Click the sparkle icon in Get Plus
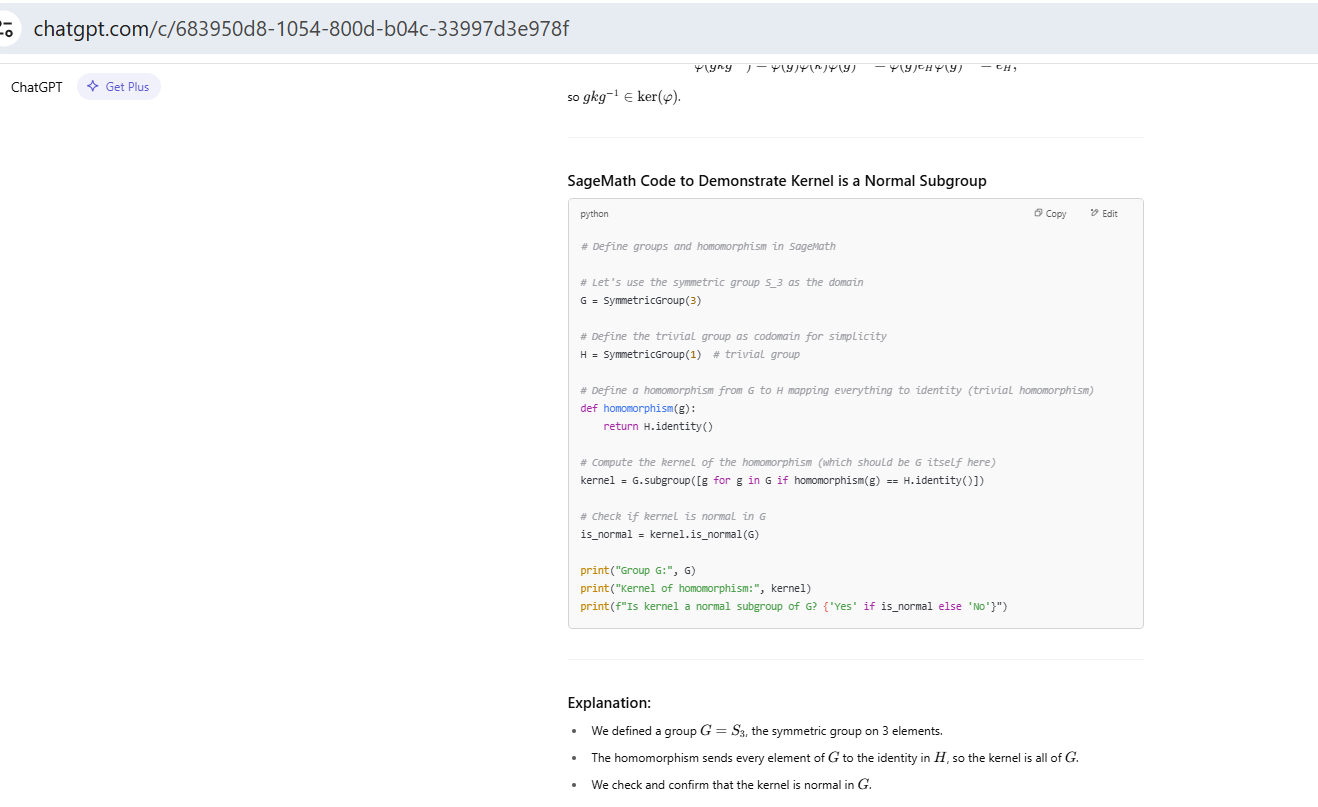This screenshot has height=807, width=1318. coord(93,87)
